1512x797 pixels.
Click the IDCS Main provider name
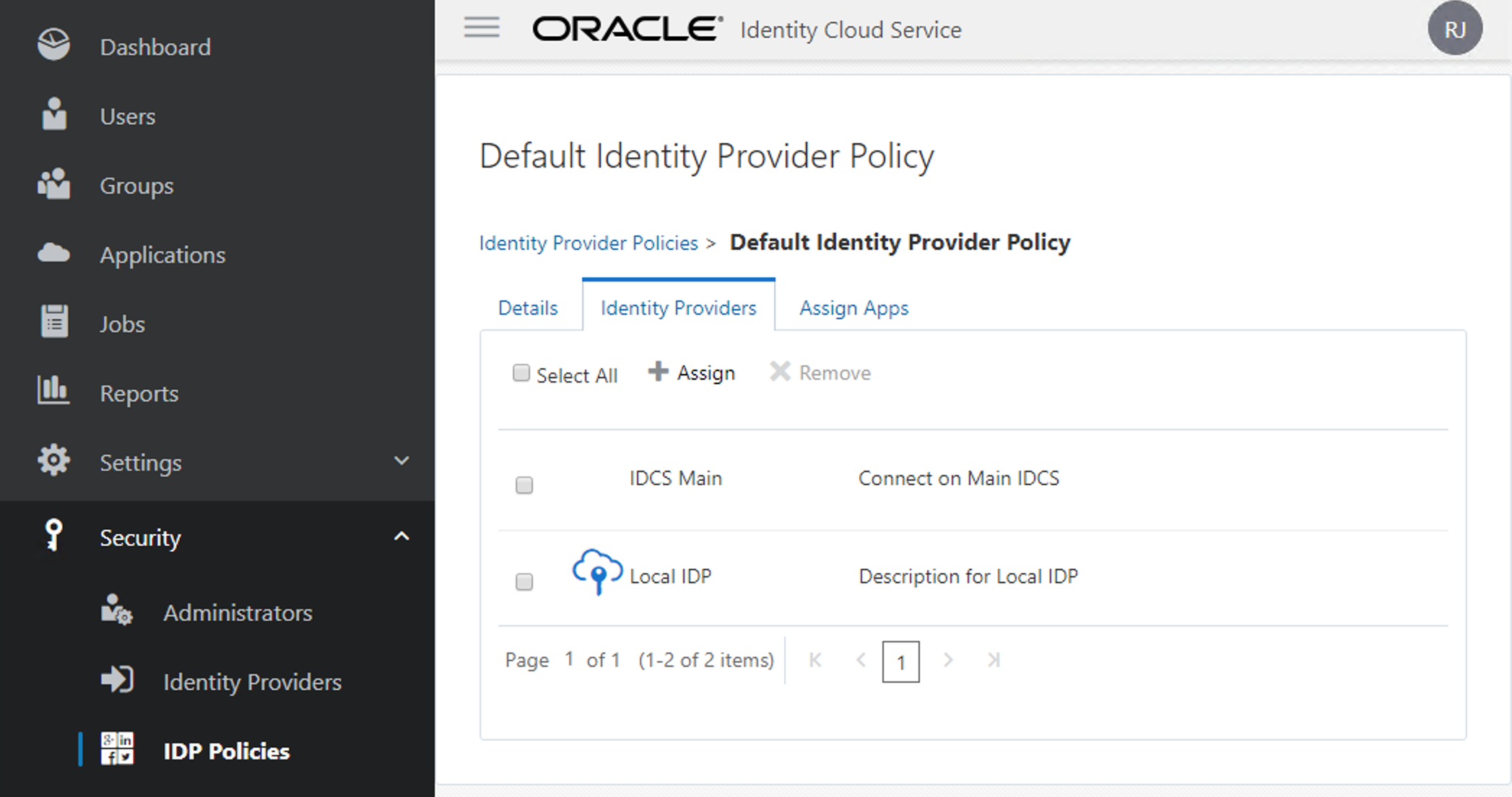(675, 478)
